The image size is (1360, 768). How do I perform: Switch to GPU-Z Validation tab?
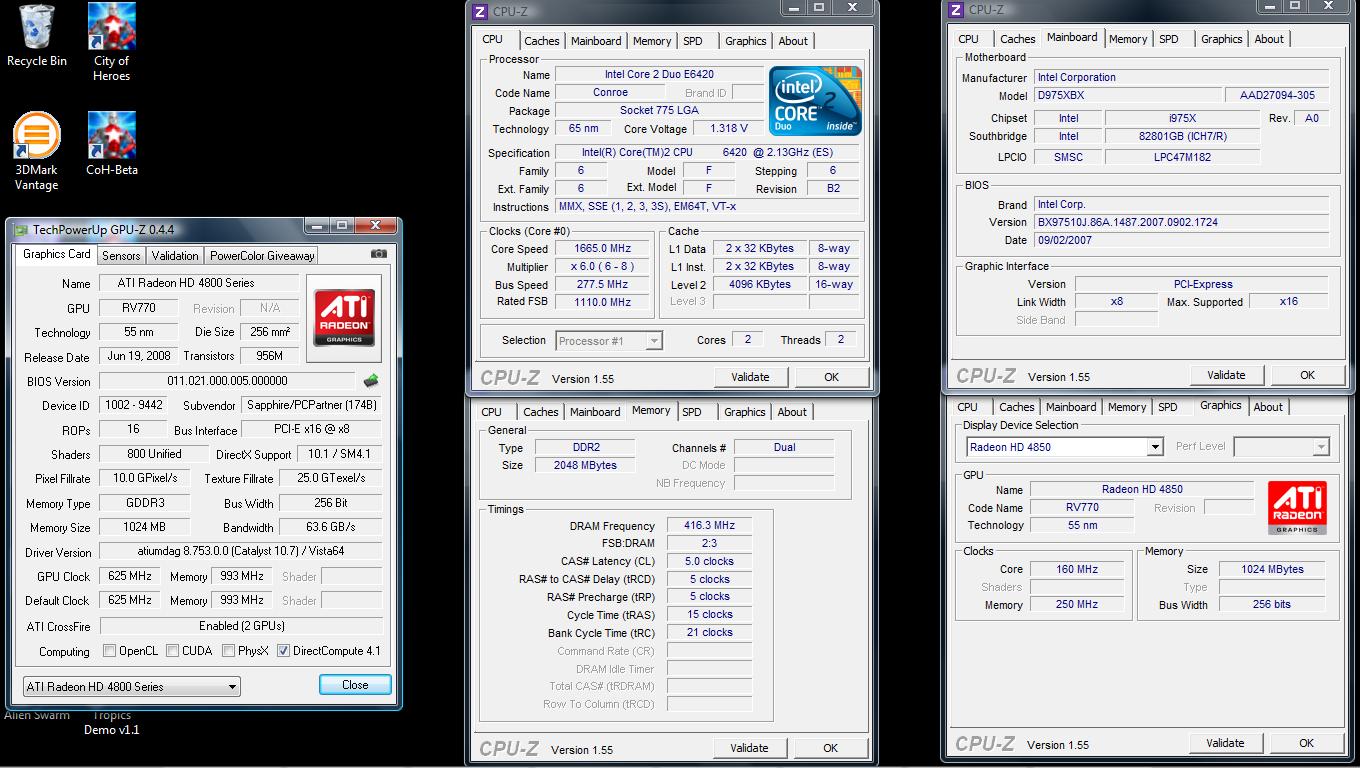pos(175,256)
